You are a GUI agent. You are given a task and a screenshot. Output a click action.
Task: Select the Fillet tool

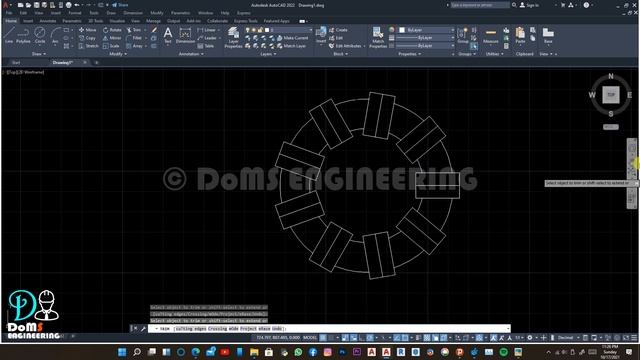(x=134, y=38)
